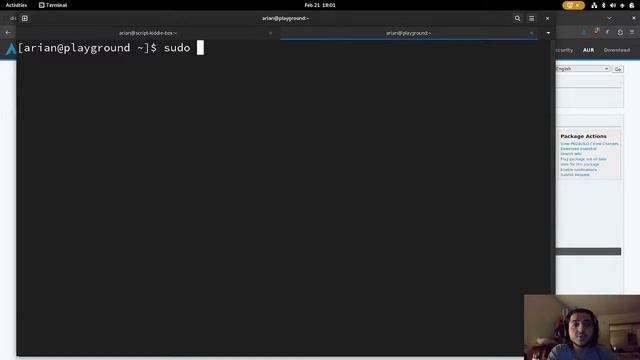Click the Submit Request link

point(575,175)
